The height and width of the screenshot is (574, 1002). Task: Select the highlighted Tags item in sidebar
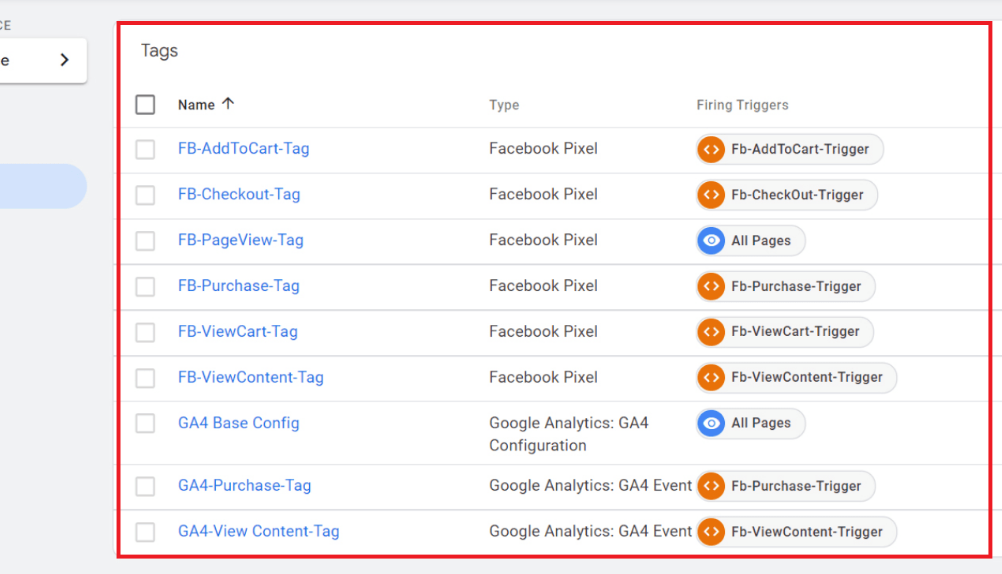(42, 186)
